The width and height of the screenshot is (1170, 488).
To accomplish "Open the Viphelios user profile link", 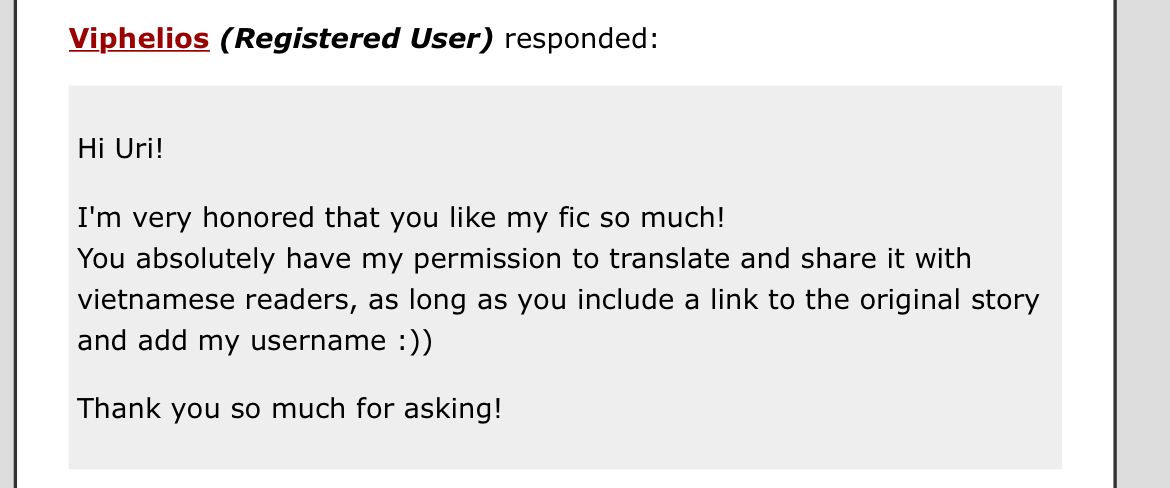I will [x=139, y=39].
